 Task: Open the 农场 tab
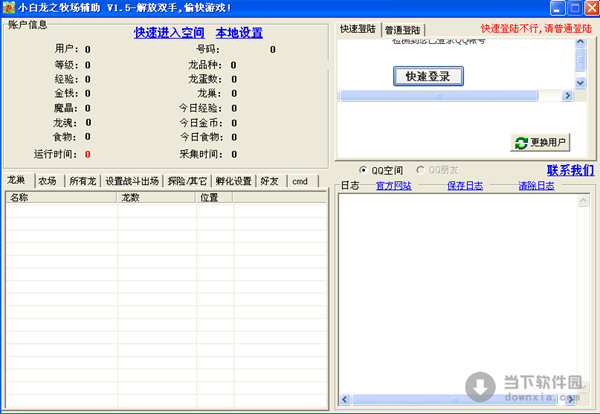47,181
